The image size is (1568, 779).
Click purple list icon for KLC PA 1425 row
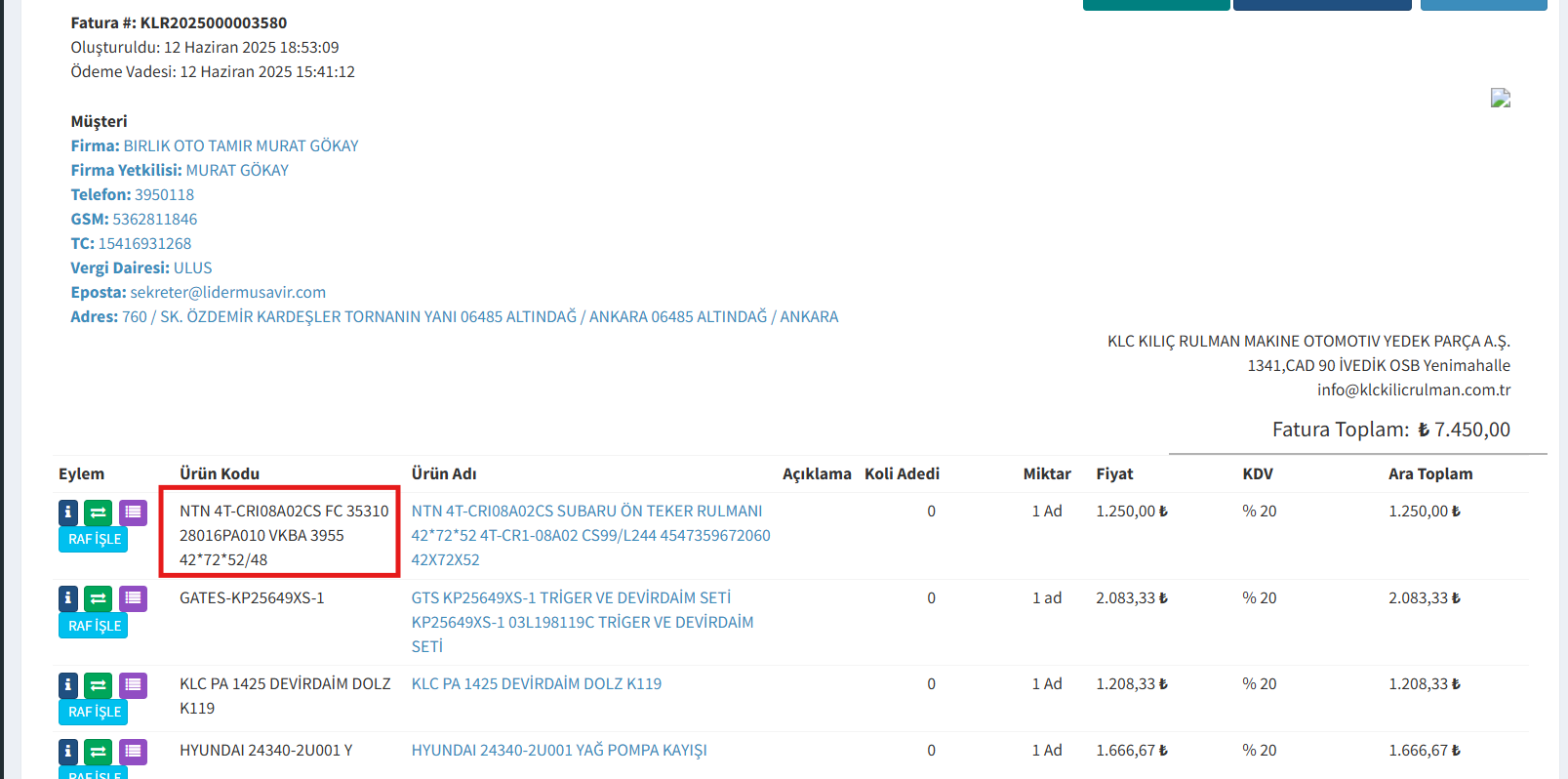133,685
